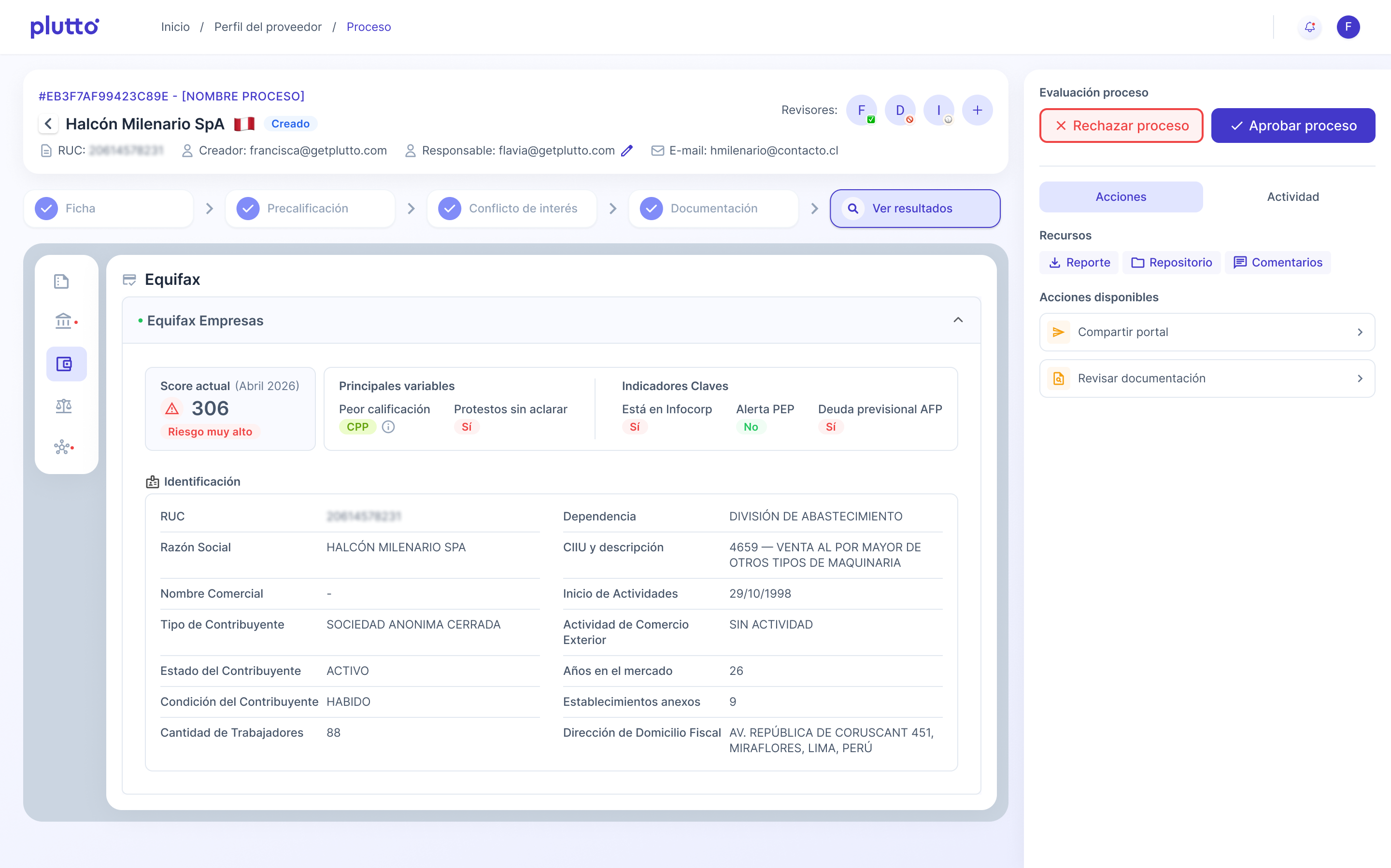Screen dimensions: 1391x868
Task: Open the user avatar F menu
Action: point(1348,27)
